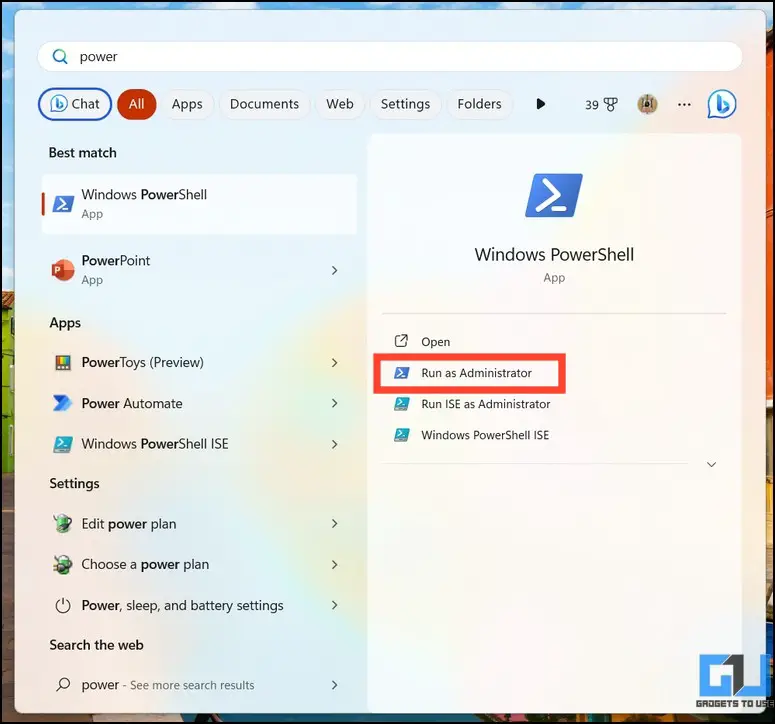Open "power - See more search results"
Viewport: 775px width, 724px height.
coord(199,685)
